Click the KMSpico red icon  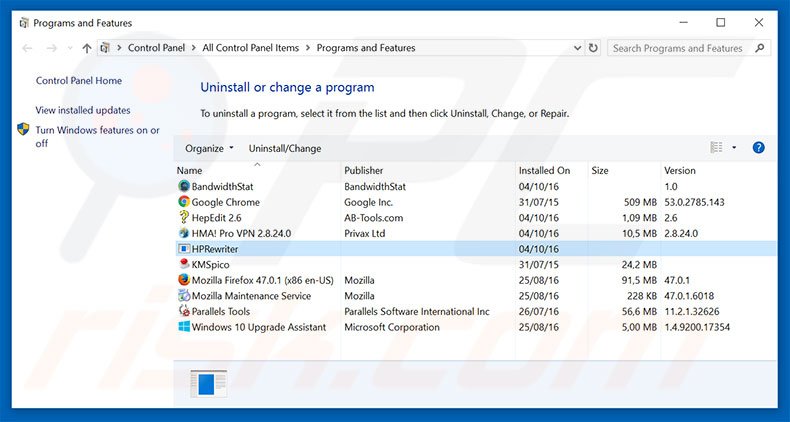pos(184,264)
